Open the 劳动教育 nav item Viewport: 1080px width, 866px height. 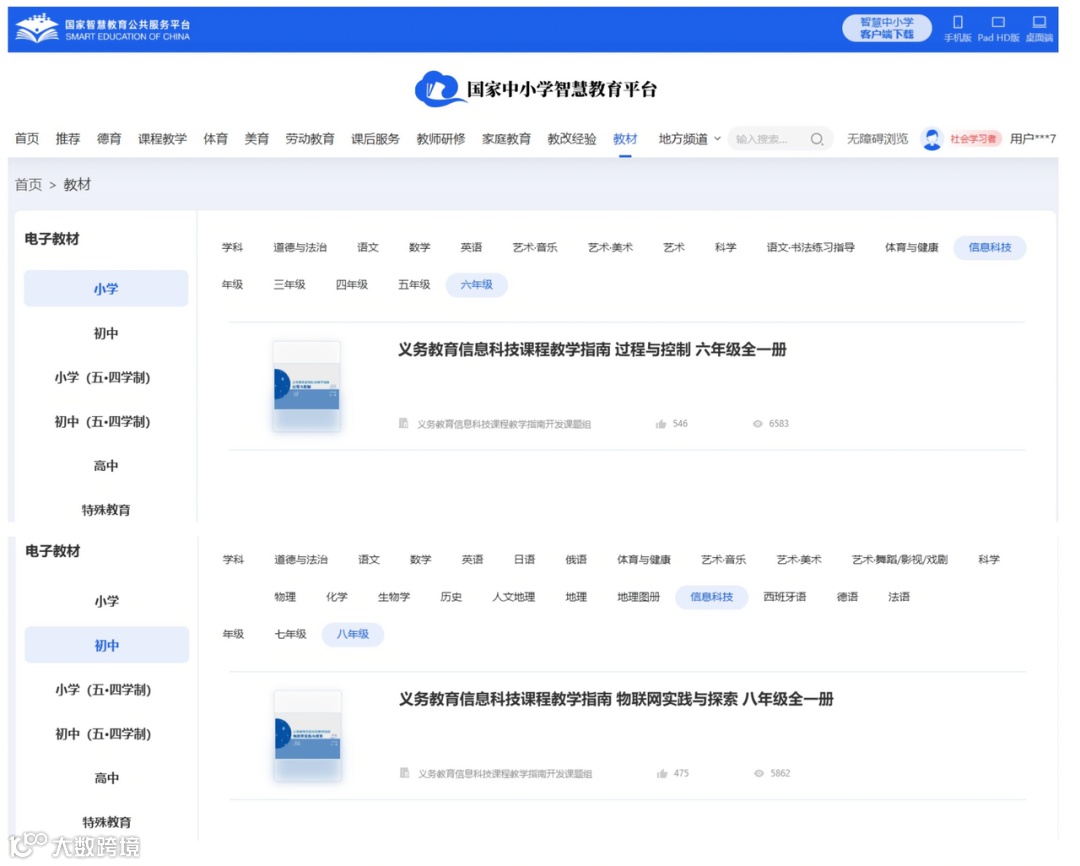310,139
